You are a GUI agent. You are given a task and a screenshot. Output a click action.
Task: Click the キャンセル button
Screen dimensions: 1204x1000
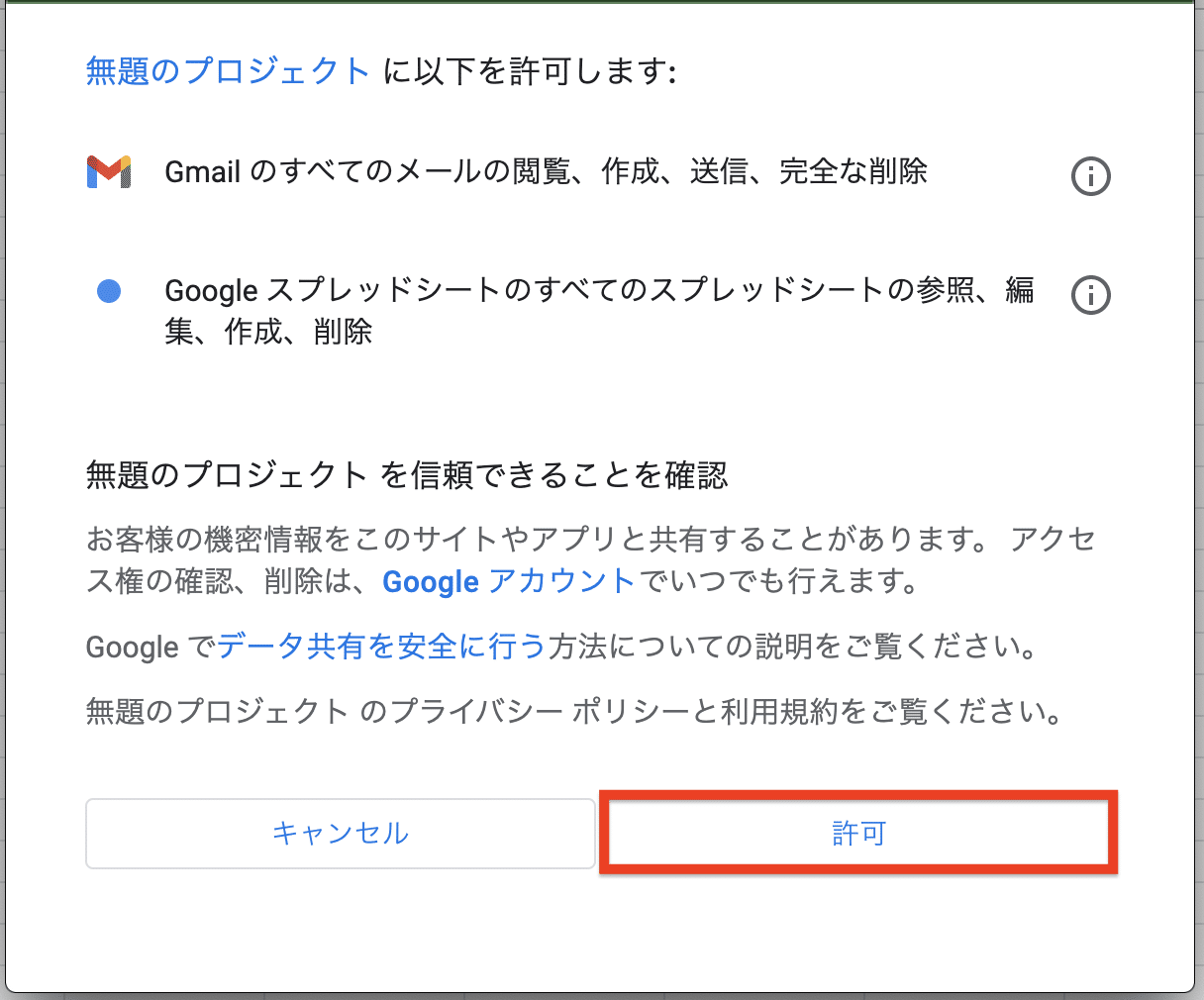[340, 833]
